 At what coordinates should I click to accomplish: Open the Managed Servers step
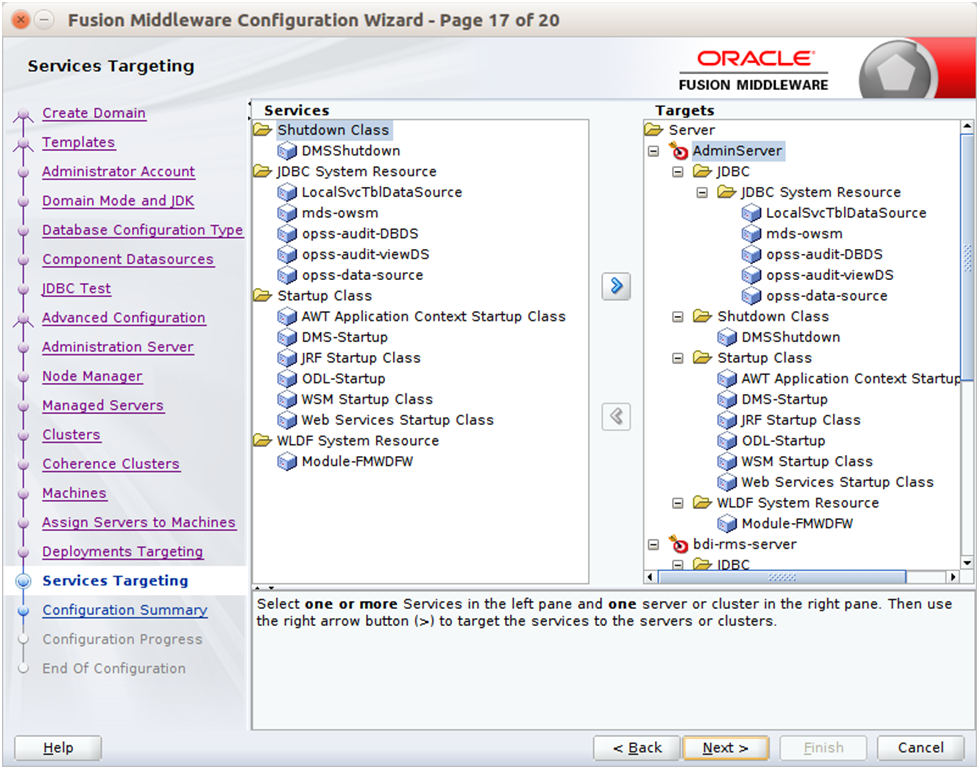tap(103, 406)
